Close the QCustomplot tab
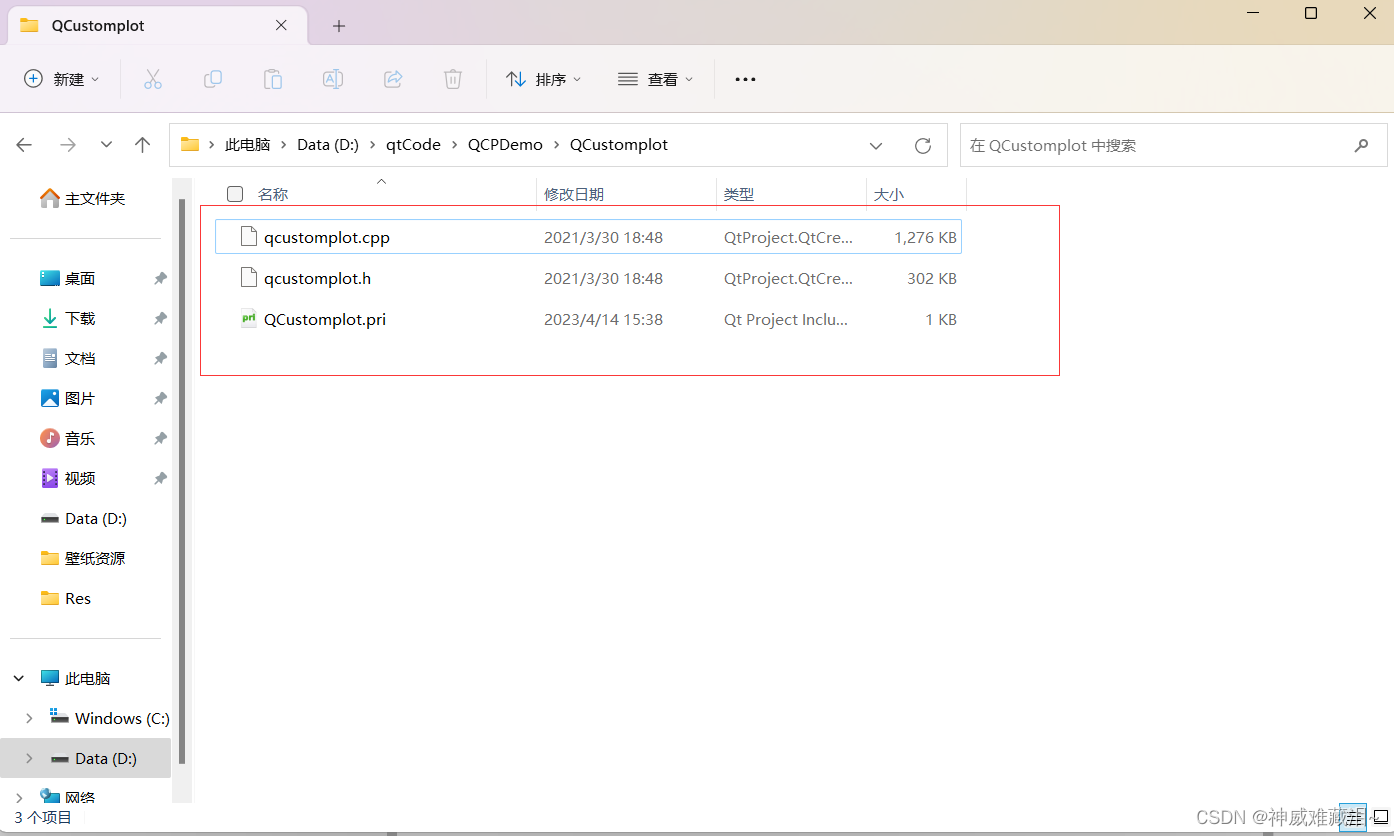1394x836 pixels. (x=282, y=26)
